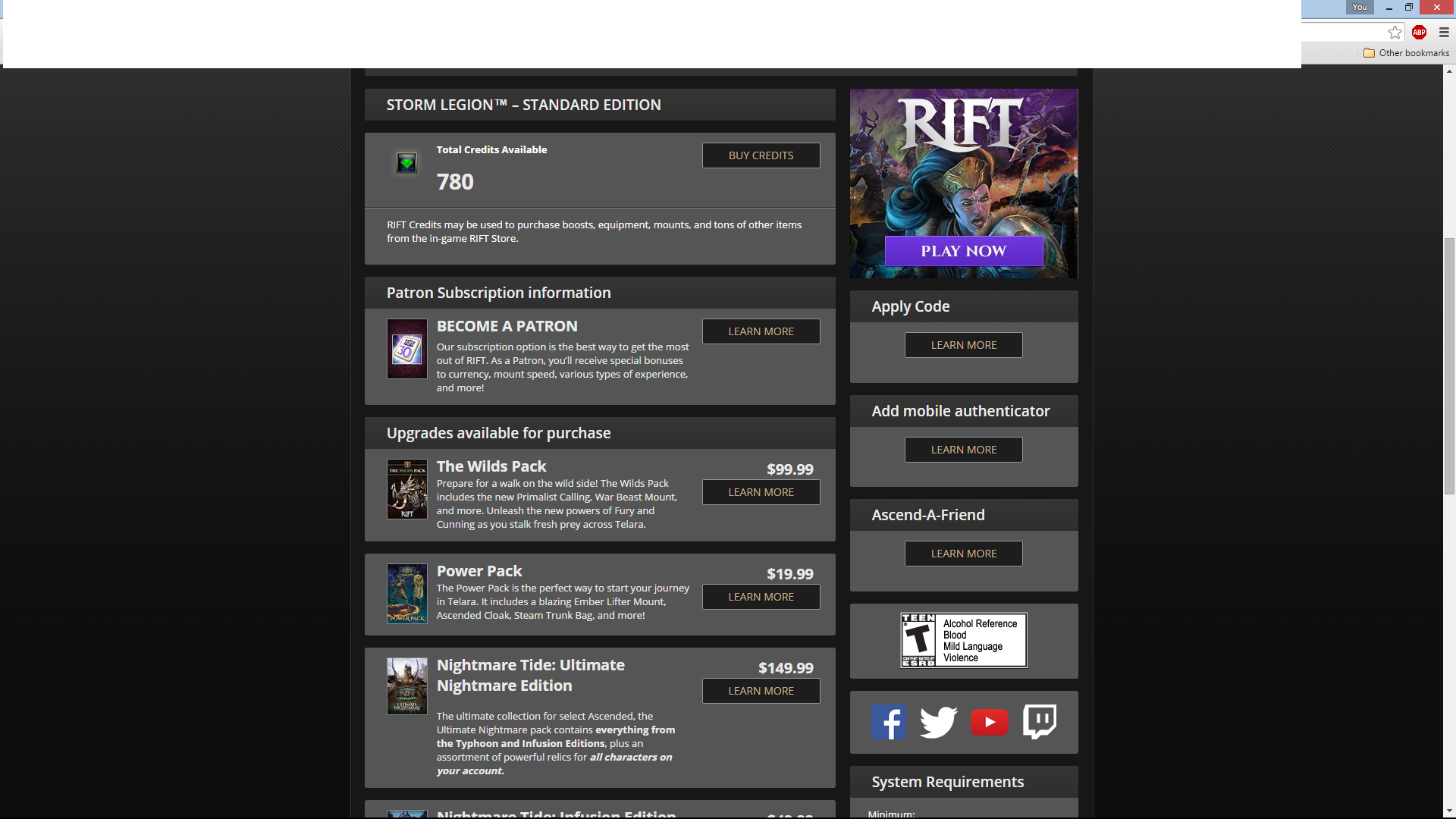Click the Upgrades available for purchase heading
The height and width of the screenshot is (819, 1456).
pos(499,433)
